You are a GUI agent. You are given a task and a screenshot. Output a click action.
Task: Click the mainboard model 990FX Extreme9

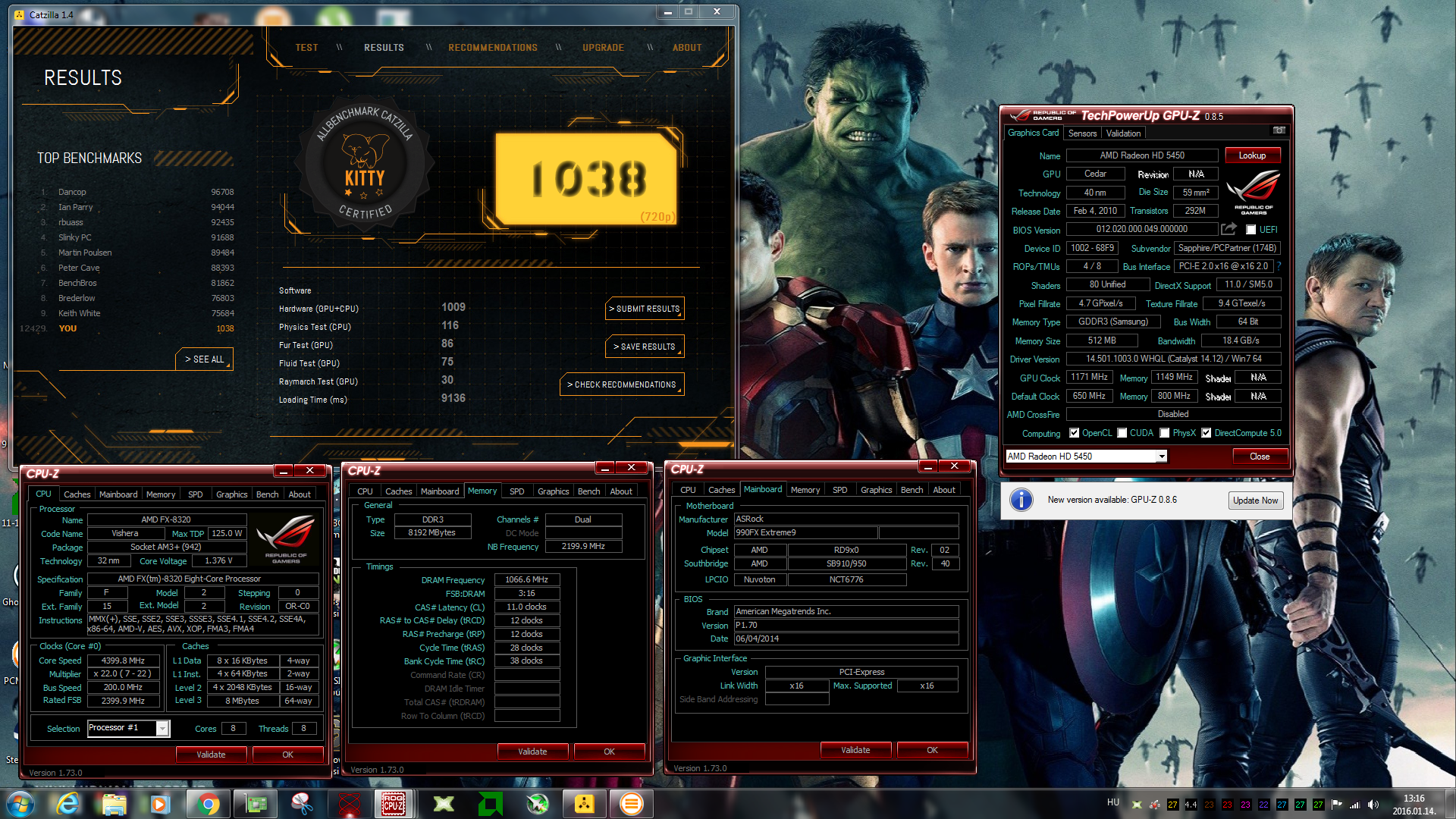tap(805, 533)
